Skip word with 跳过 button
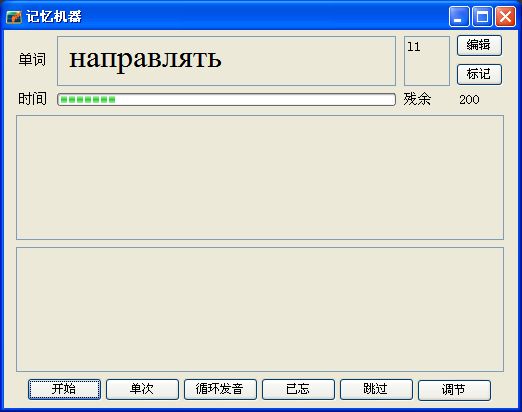This screenshot has height=412, width=522. coord(376,389)
